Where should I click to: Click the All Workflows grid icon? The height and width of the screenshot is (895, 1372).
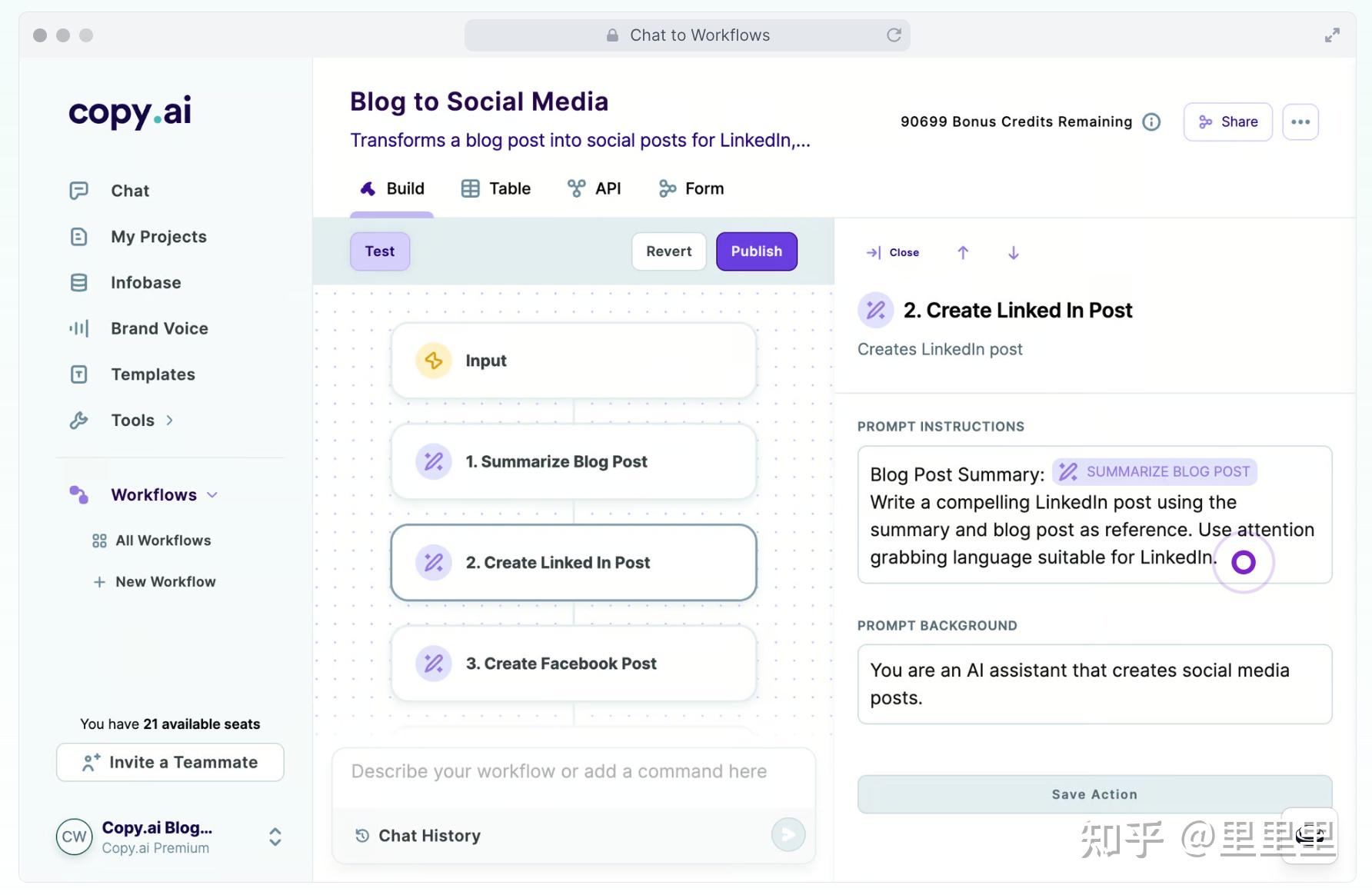click(x=99, y=541)
